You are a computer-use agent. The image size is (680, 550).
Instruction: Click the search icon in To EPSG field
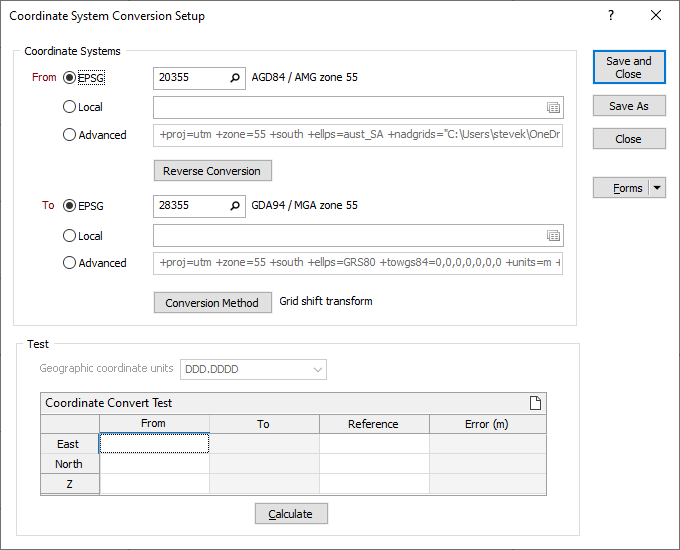tap(235, 206)
